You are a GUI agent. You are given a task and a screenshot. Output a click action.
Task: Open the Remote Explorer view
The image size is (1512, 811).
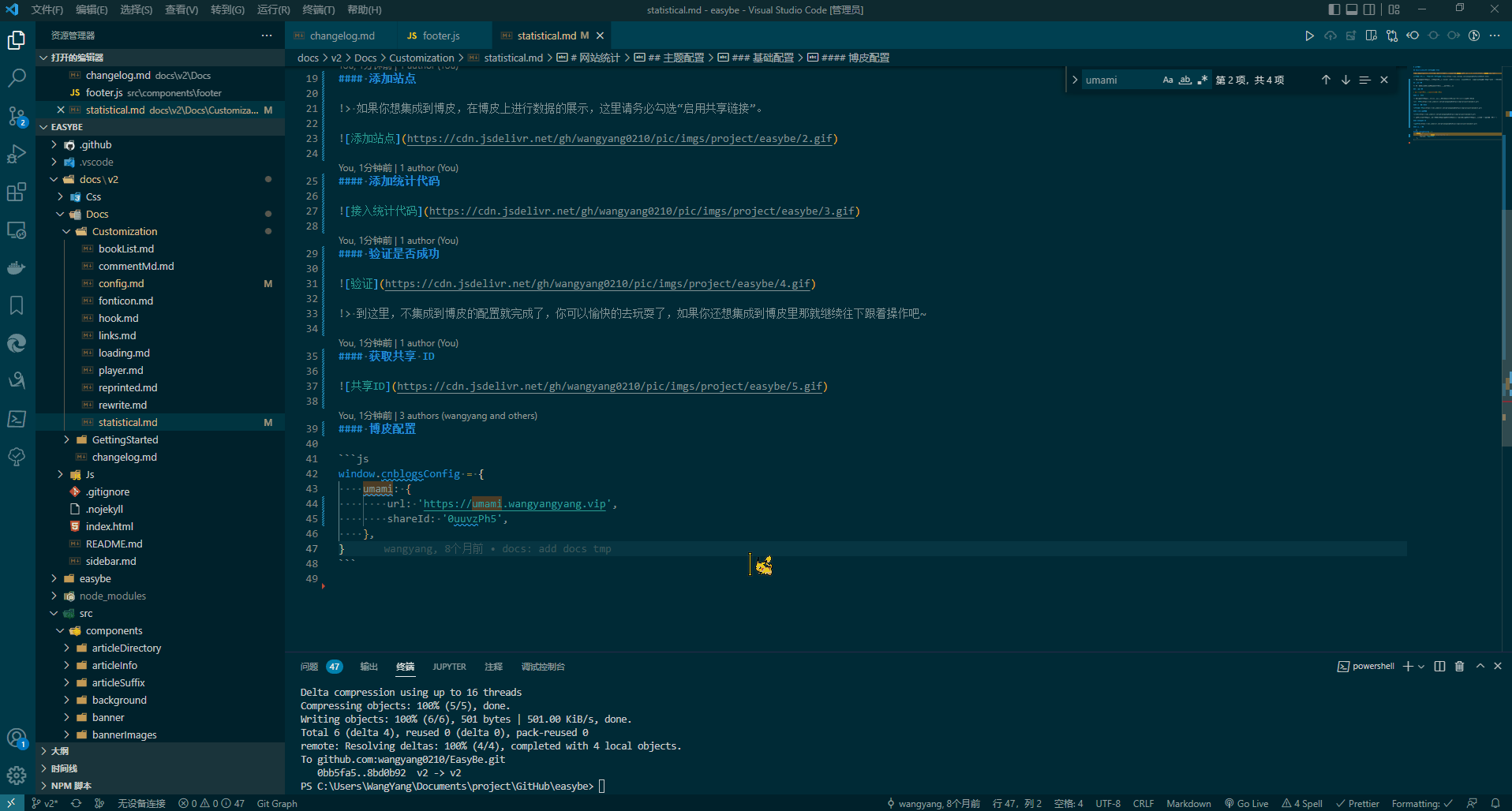17,230
